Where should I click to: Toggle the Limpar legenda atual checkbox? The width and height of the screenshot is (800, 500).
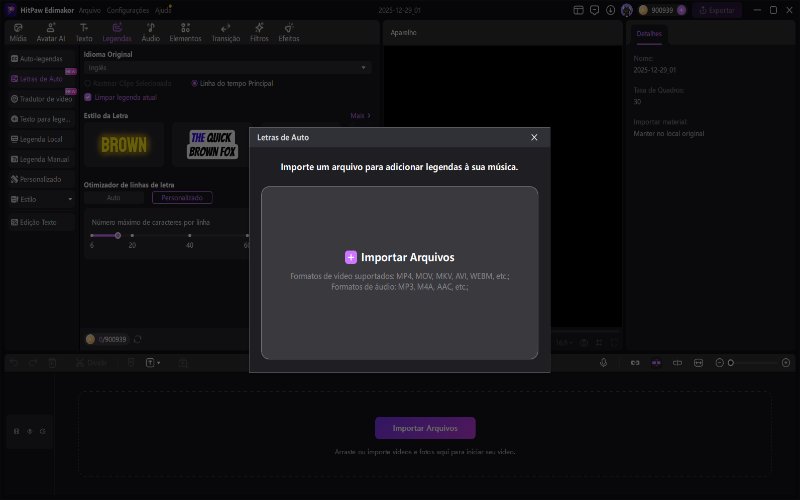[x=89, y=97]
